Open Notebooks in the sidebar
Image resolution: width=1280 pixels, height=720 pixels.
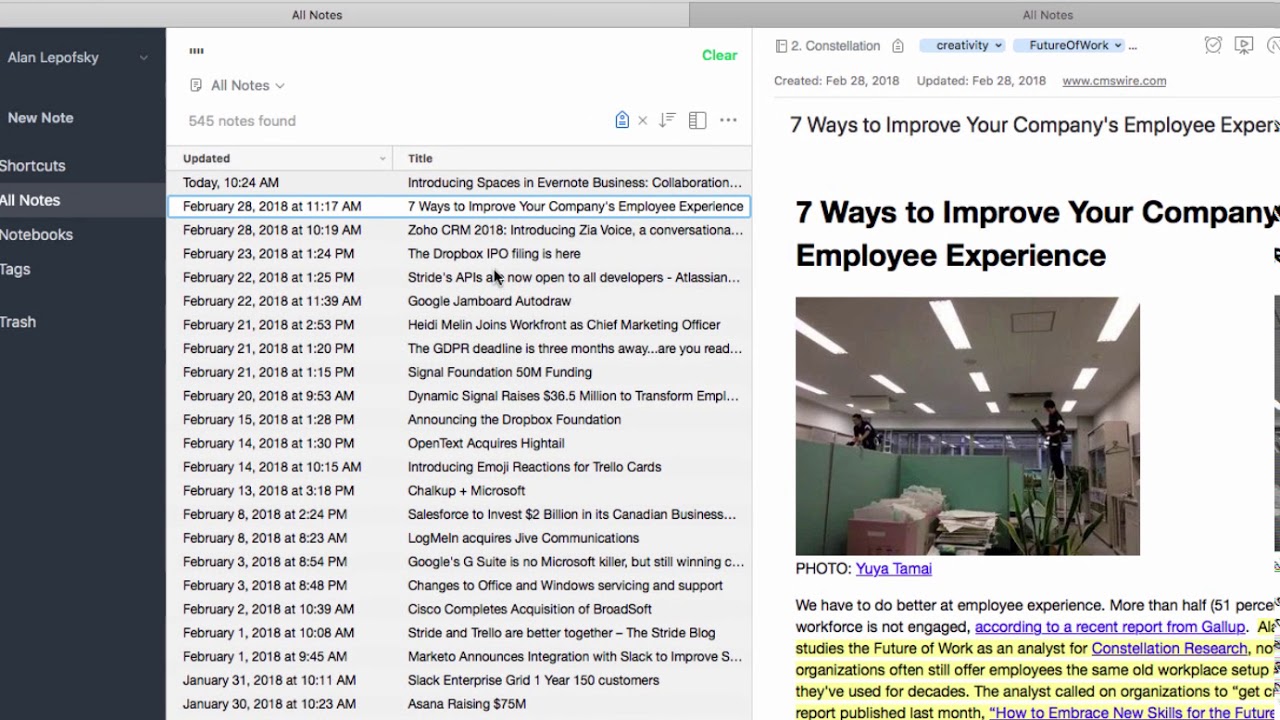pos(36,235)
